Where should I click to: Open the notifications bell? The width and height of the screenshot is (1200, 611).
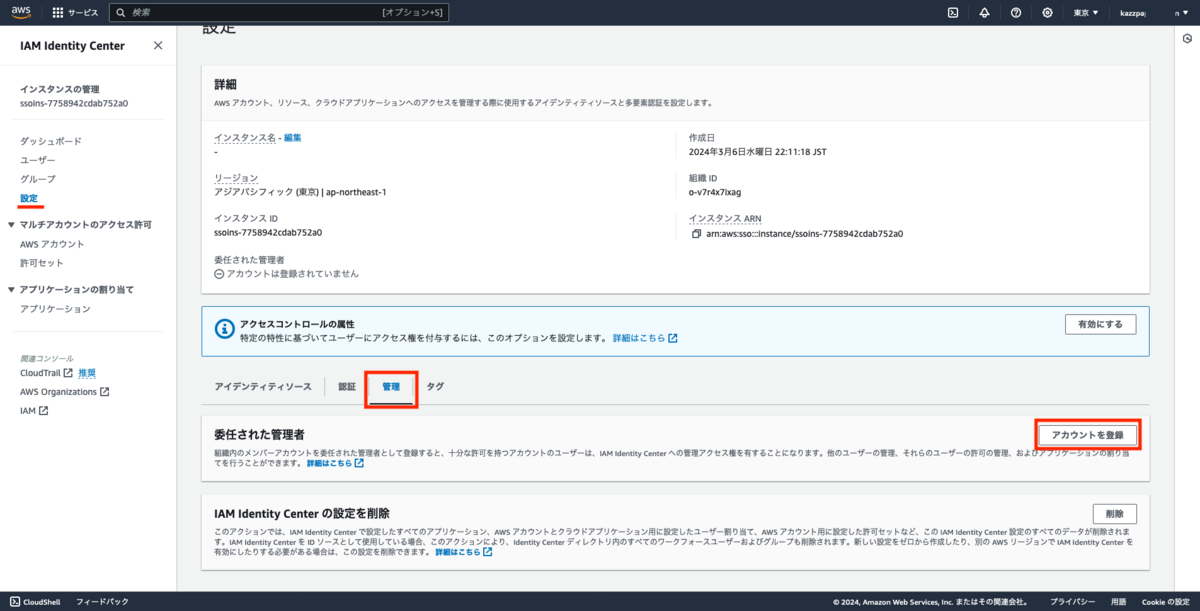[x=984, y=13]
